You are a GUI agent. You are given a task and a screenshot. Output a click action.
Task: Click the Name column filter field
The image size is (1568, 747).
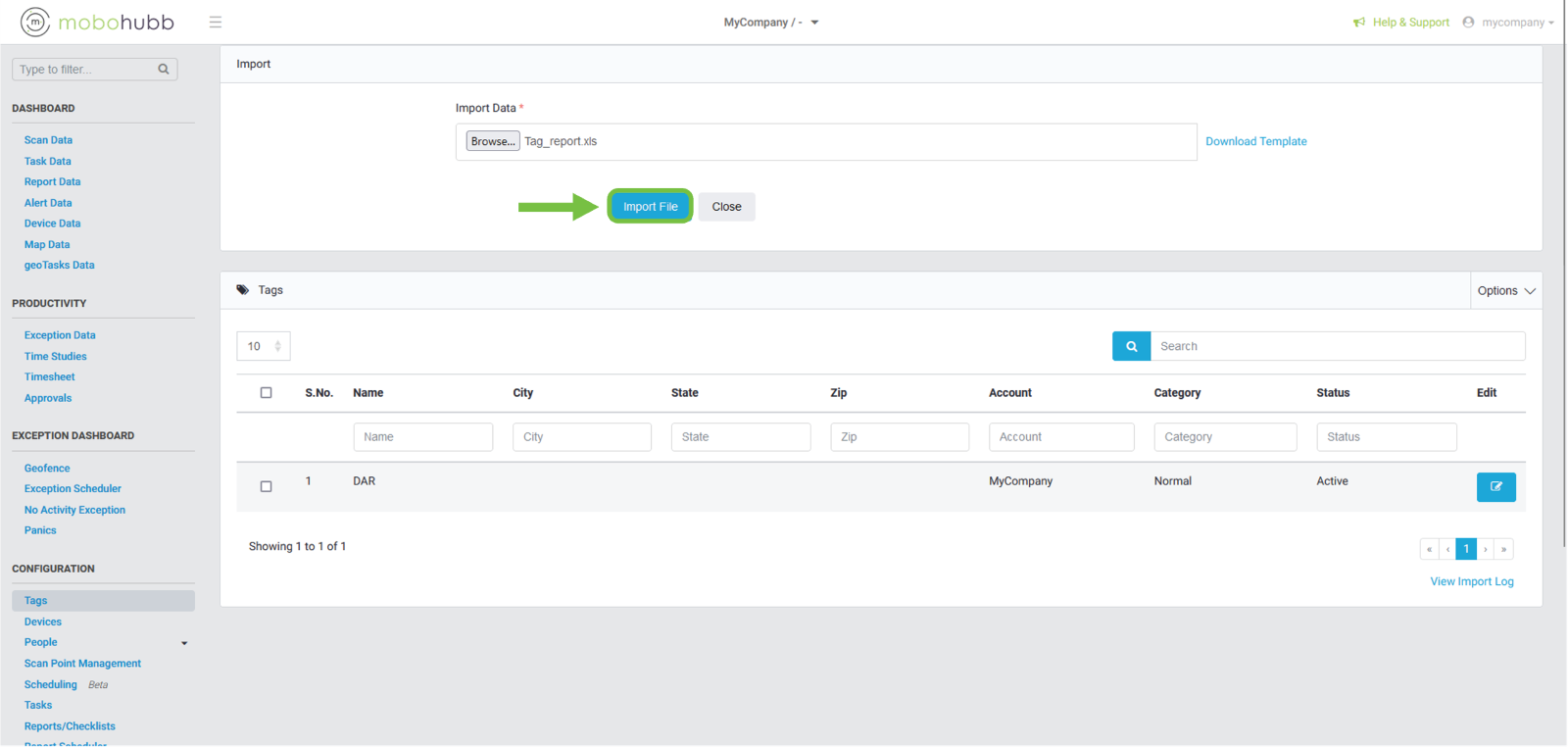point(422,437)
